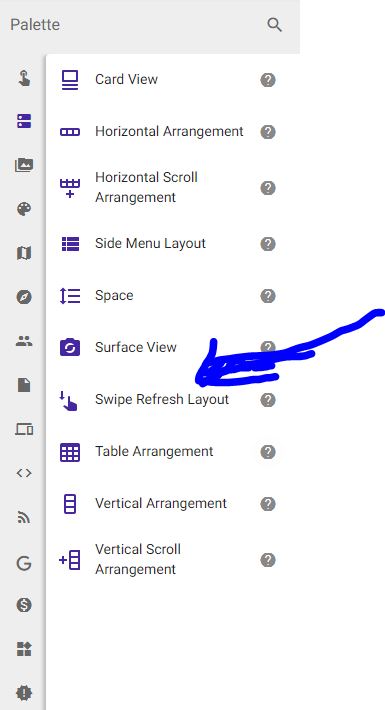
Task: Open the Connectivity RSS feed icon
Action: (24, 517)
